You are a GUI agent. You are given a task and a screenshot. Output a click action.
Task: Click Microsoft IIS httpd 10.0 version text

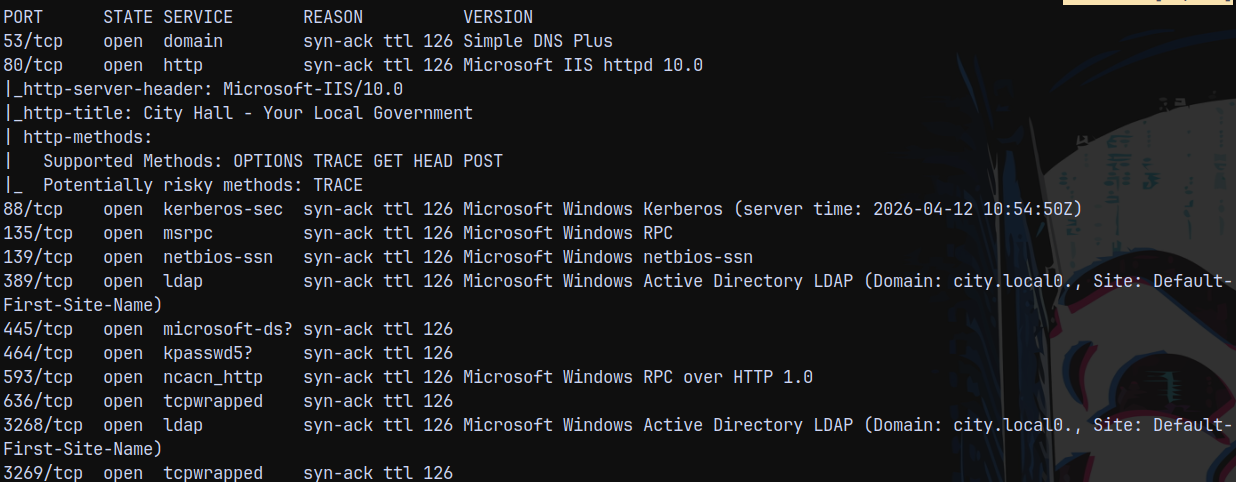point(583,65)
